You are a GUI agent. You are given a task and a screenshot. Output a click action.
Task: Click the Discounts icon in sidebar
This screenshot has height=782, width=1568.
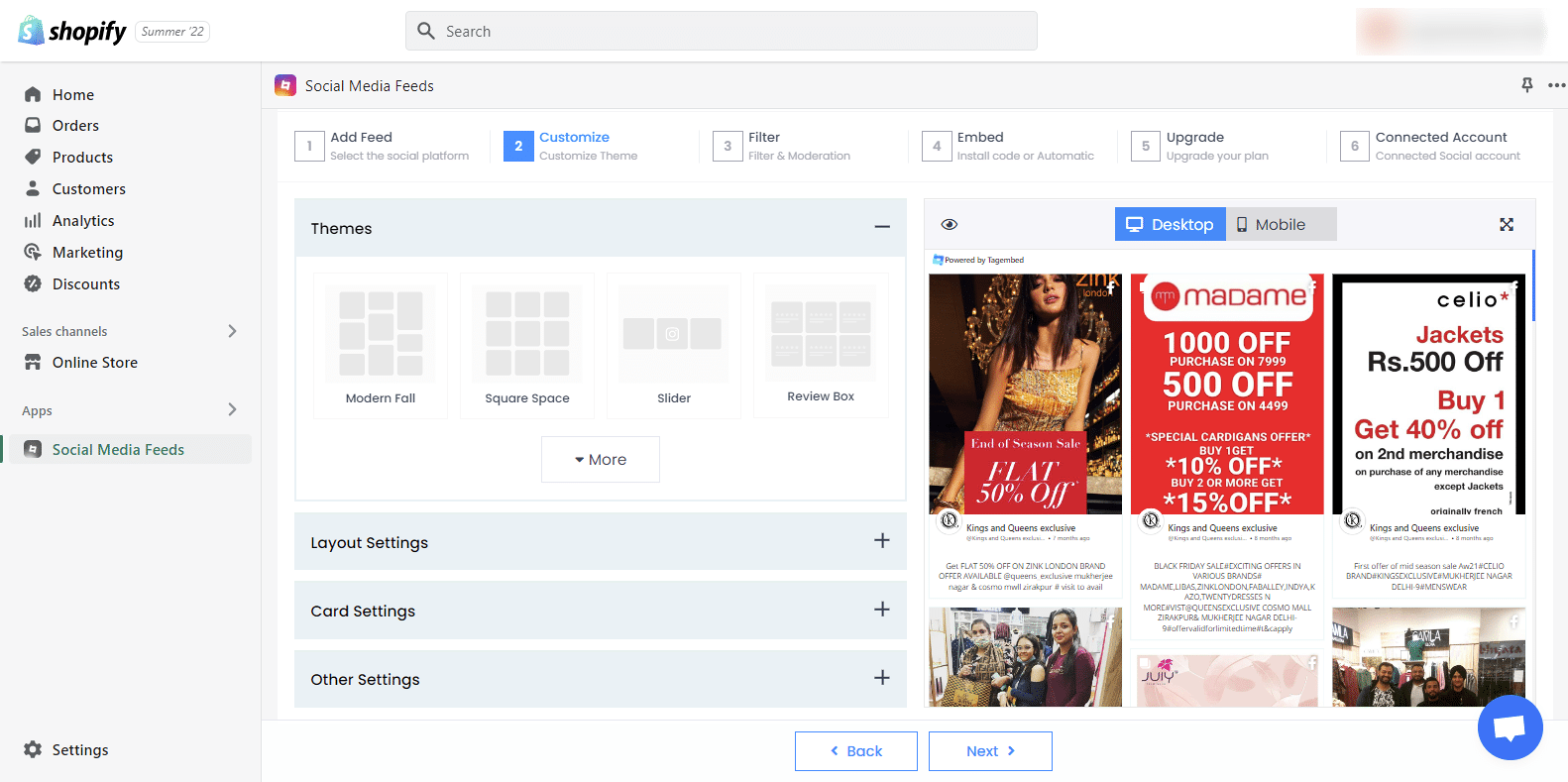(33, 283)
